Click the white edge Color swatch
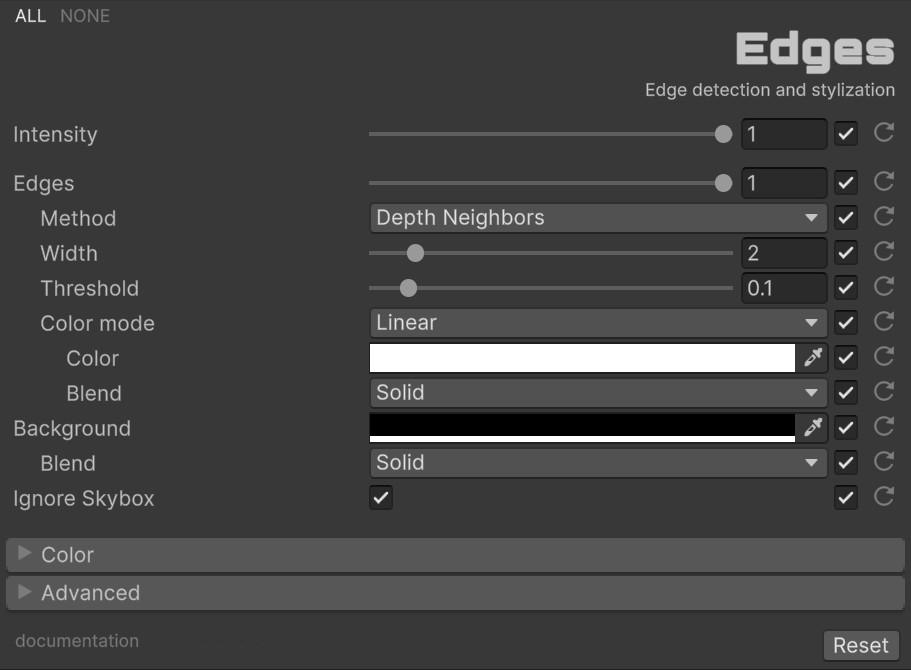Viewport: 911px width, 670px height. pyautogui.click(x=582, y=358)
